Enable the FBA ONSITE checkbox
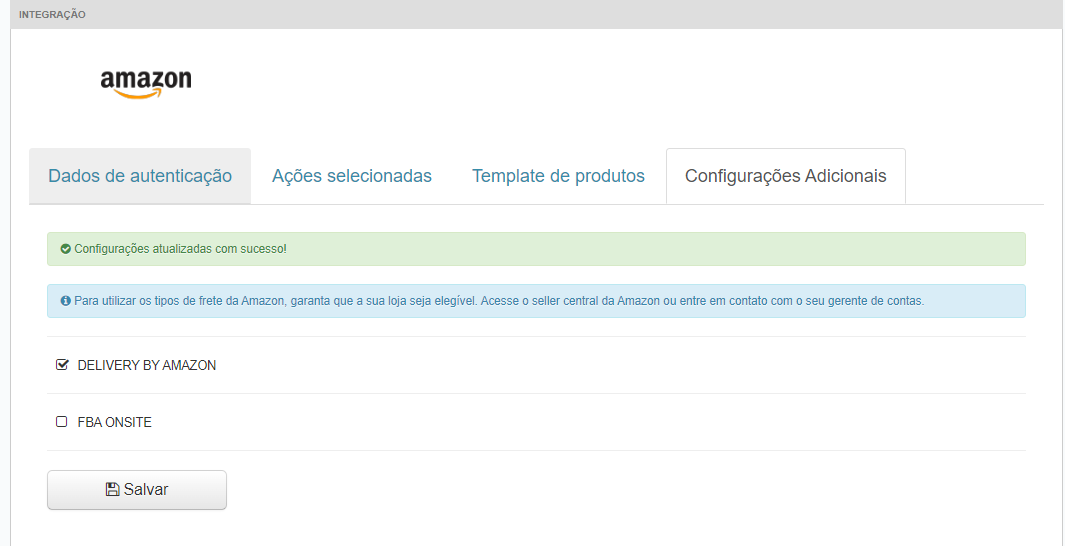The width and height of the screenshot is (1065, 546). 62,422
